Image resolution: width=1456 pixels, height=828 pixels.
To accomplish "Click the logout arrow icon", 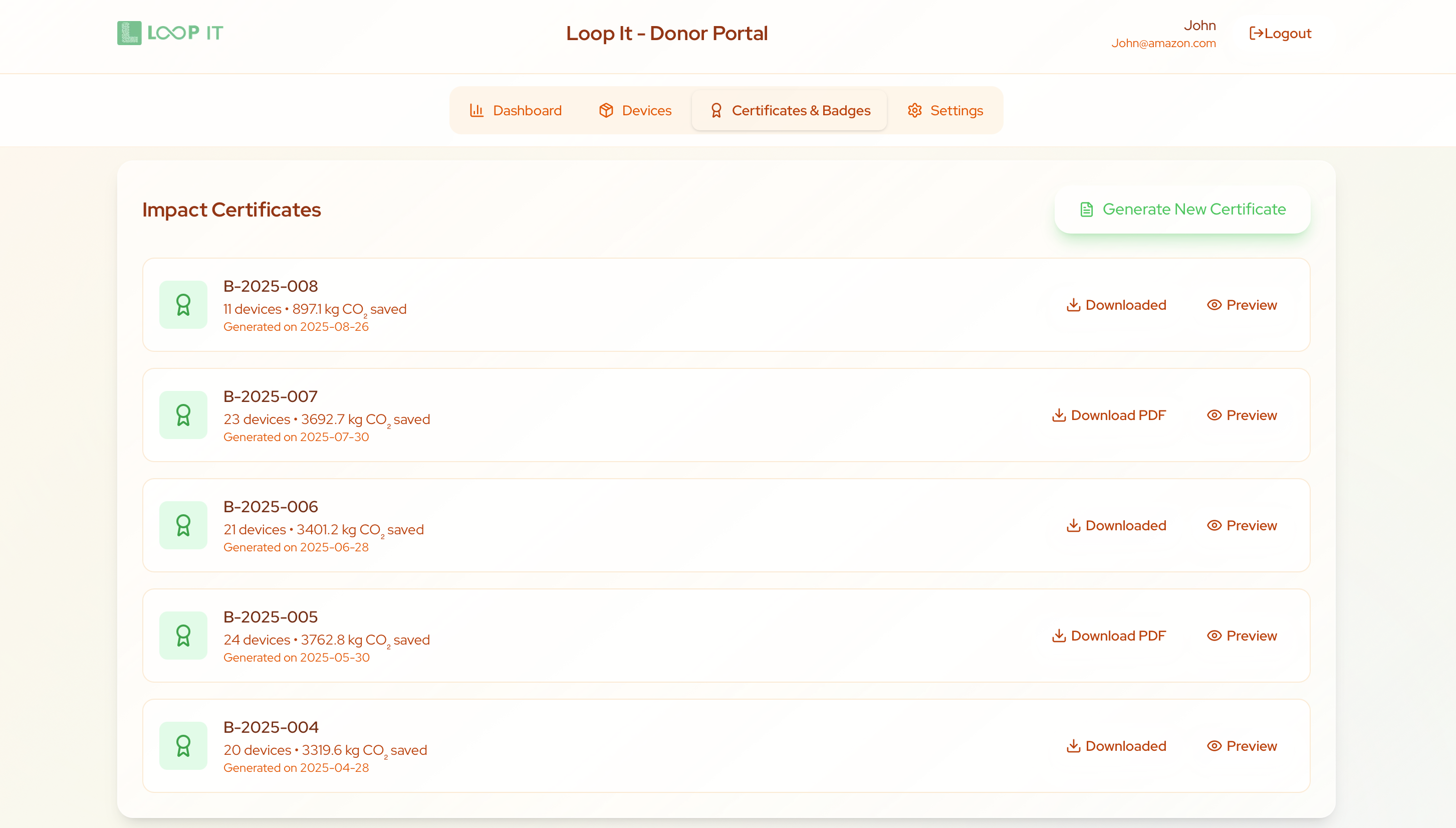I will pyautogui.click(x=1256, y=34).
